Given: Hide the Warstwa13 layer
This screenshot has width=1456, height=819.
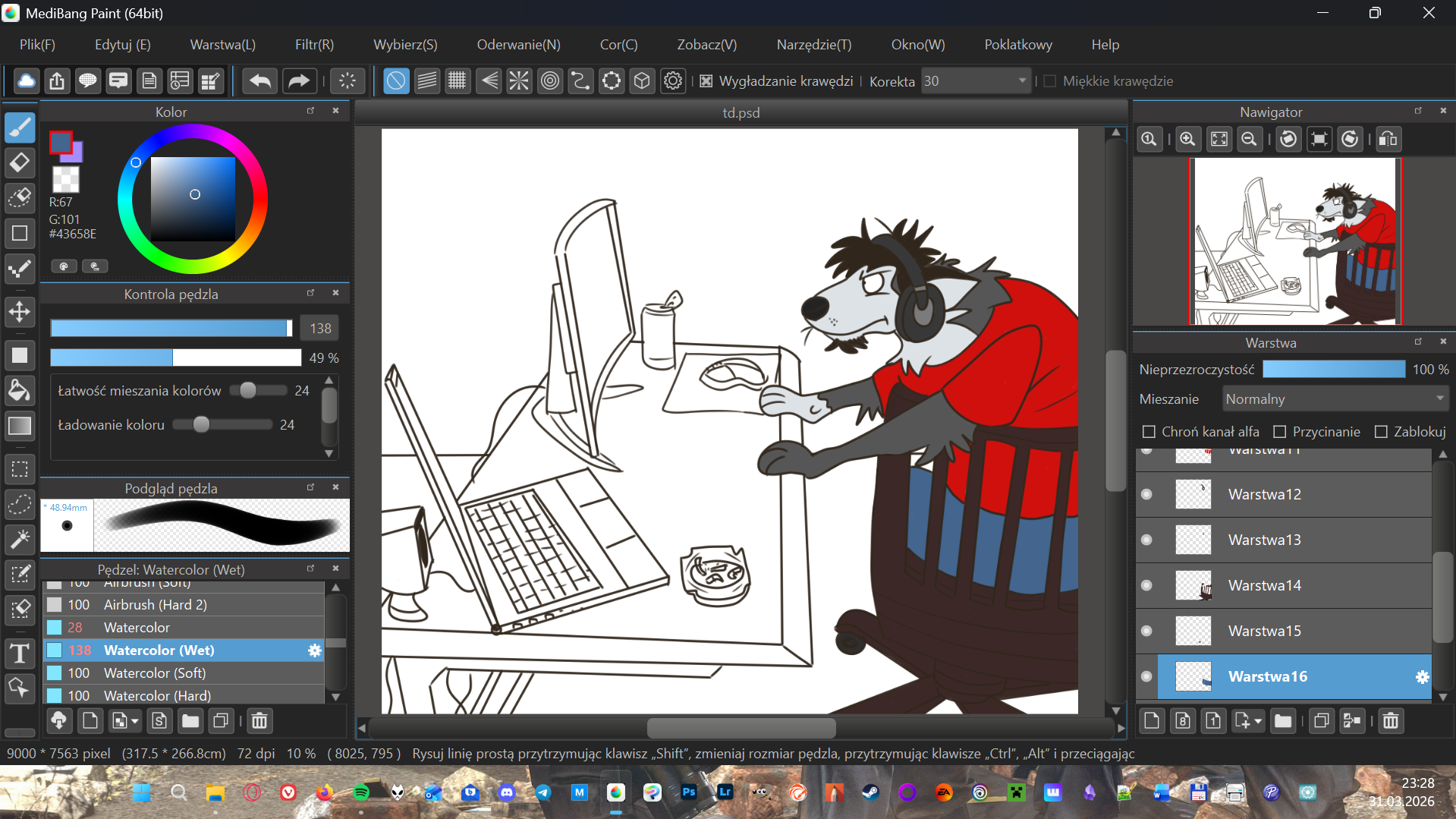Looking at the screenshot, I should [1146, 540].
